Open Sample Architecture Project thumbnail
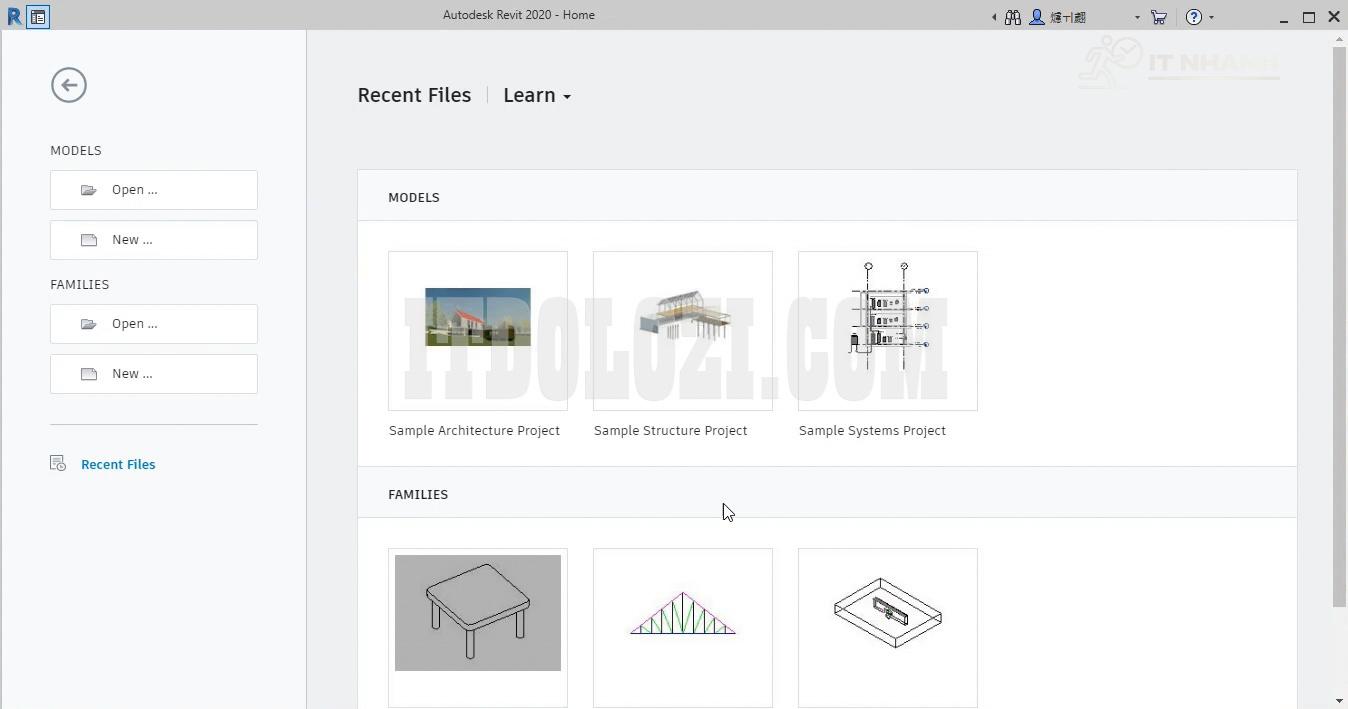1348x709 pixels. coord(478,331)
